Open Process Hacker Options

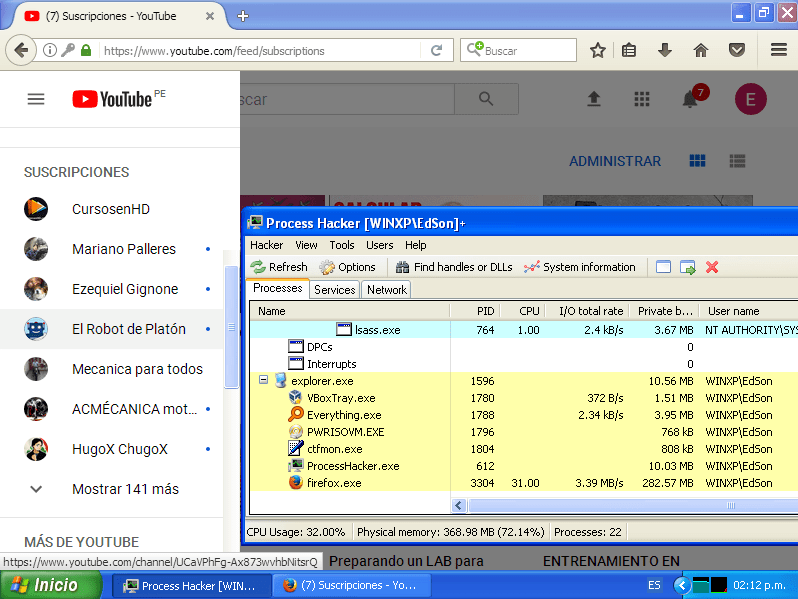(347, 267)
